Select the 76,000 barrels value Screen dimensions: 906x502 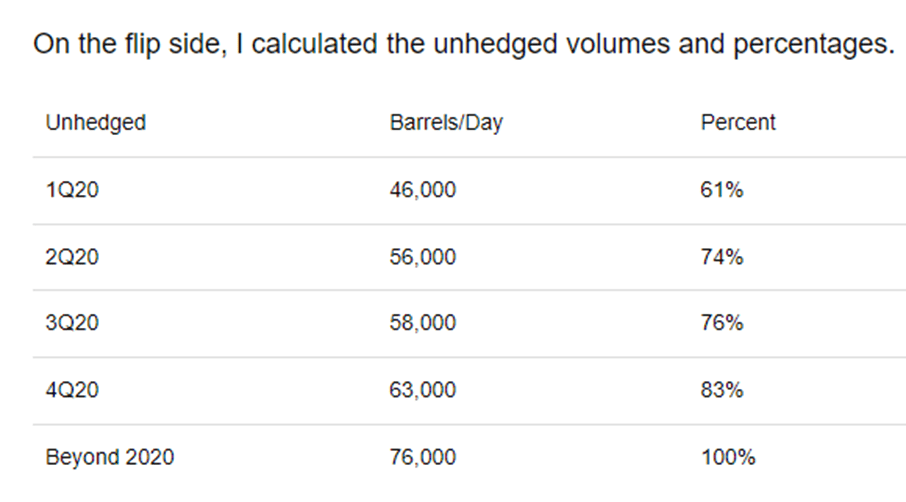422,457
